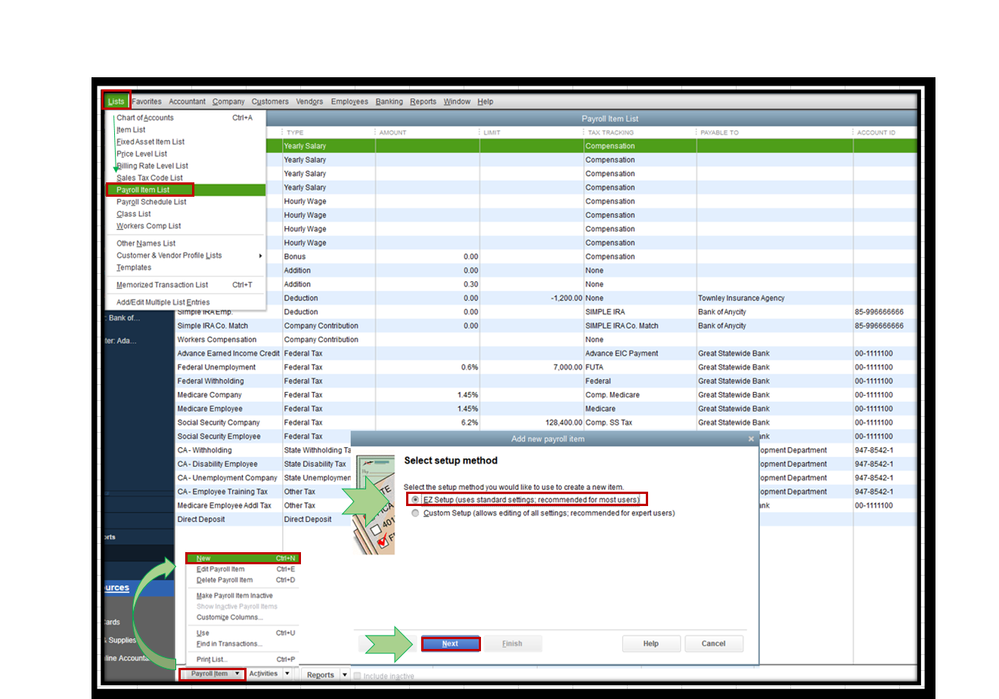Choose Make Payroll Item Inactive
This screenshot has width=999, height=699.
(243, 595)
